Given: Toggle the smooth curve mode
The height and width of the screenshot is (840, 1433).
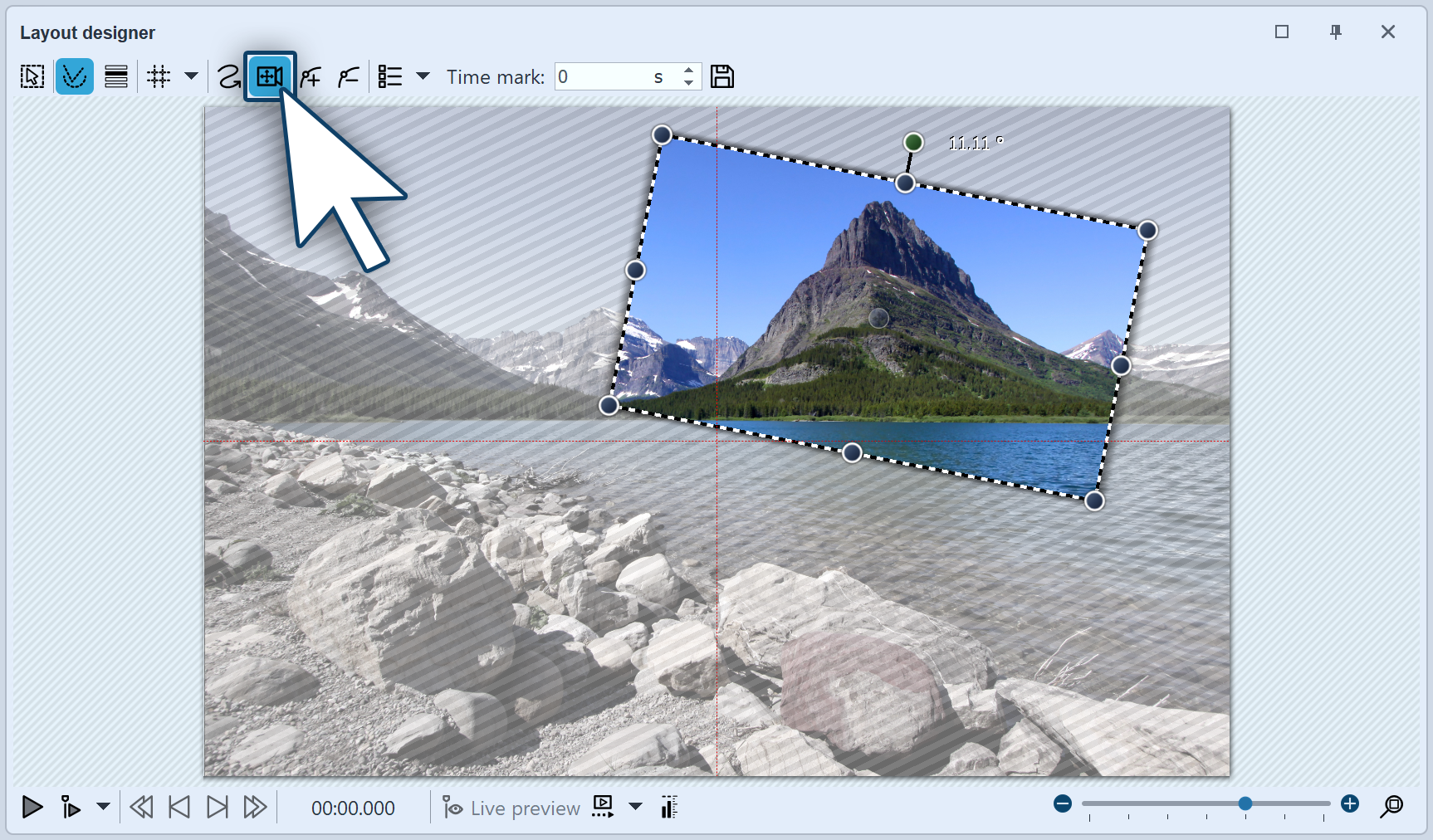Looking at the screenshot, I should coord(75,76).
